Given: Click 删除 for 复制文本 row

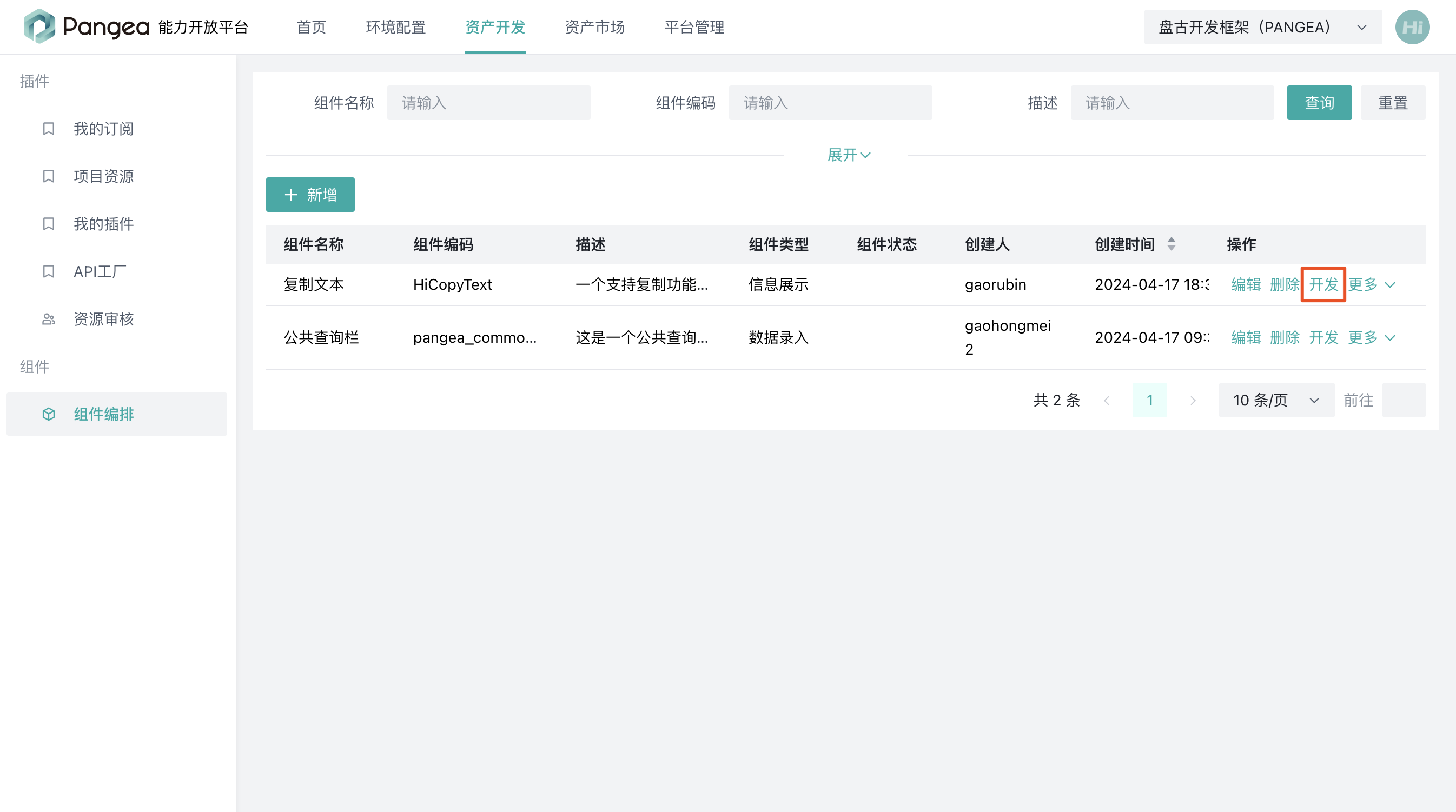Looking at the screenshot, I should coord(1284,284).
